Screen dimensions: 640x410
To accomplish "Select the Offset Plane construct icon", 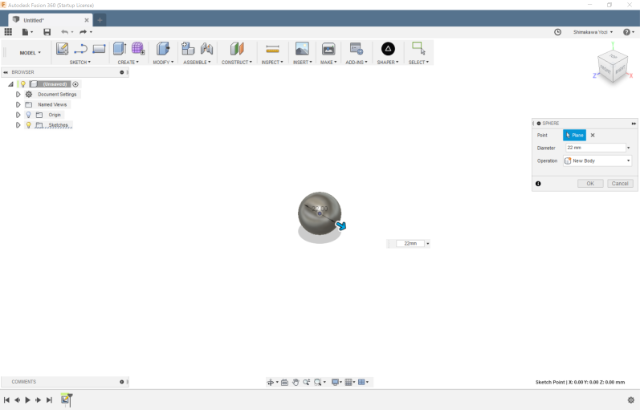I will tap(237, 49).
